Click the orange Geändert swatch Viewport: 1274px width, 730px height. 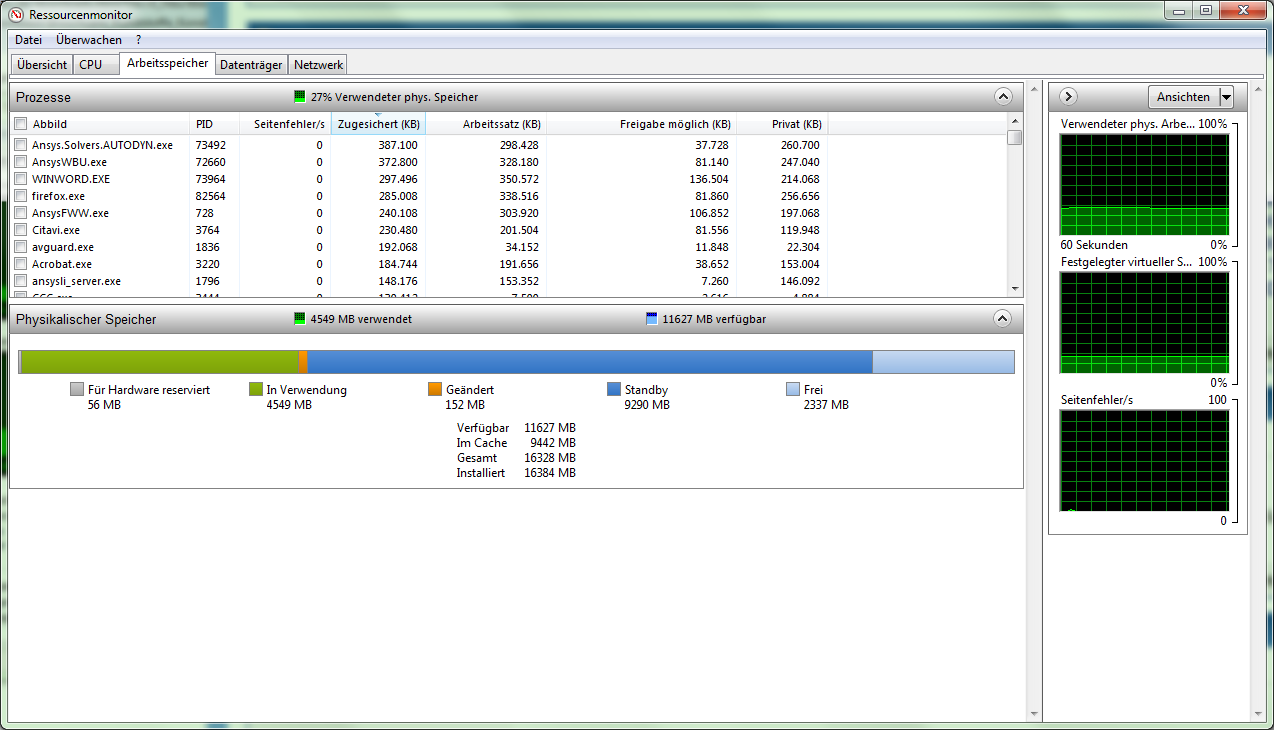435,389
